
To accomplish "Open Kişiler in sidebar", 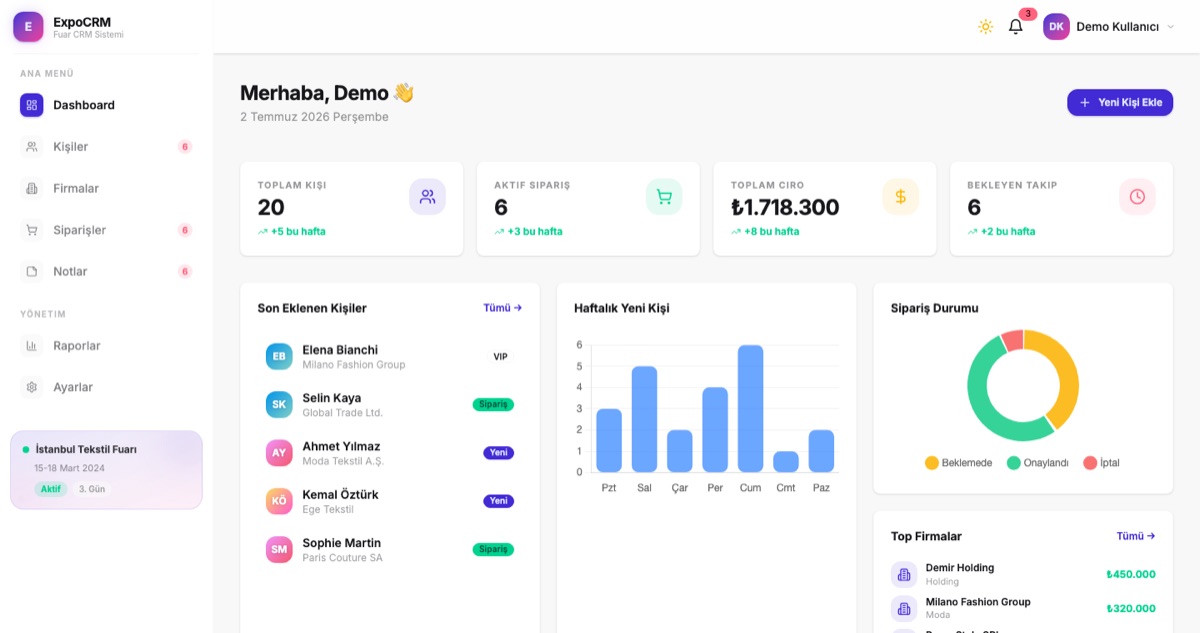I will (106, 147).
